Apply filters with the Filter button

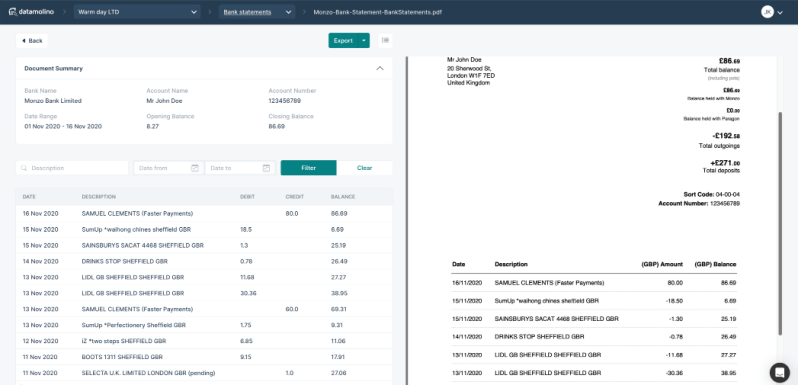coord(308,168)
